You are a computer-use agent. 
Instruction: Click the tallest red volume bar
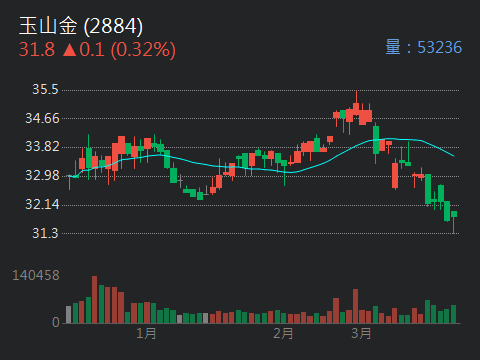[95, 299]
